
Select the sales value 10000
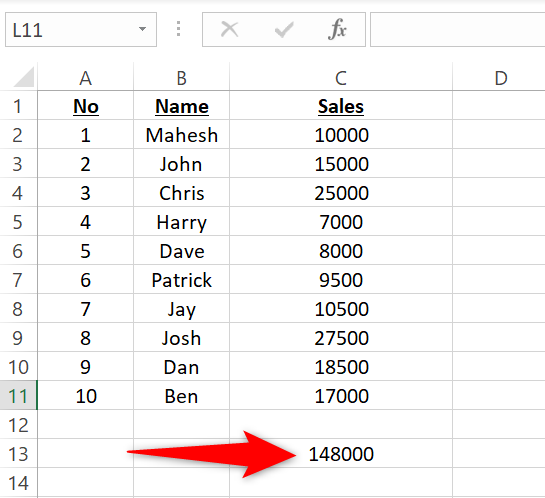[x=341, y=134]
